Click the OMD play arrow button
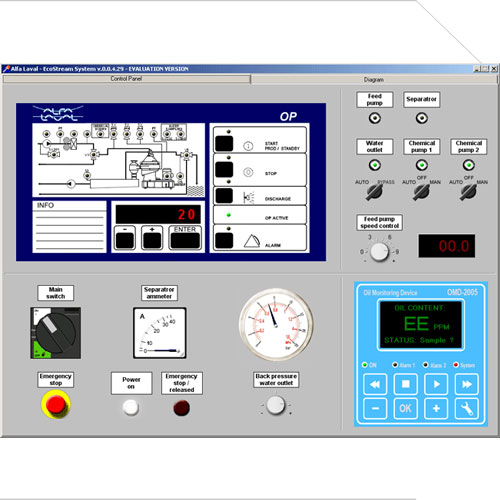The height and width of the screenshot is (500, 500). tap(436, 384)
